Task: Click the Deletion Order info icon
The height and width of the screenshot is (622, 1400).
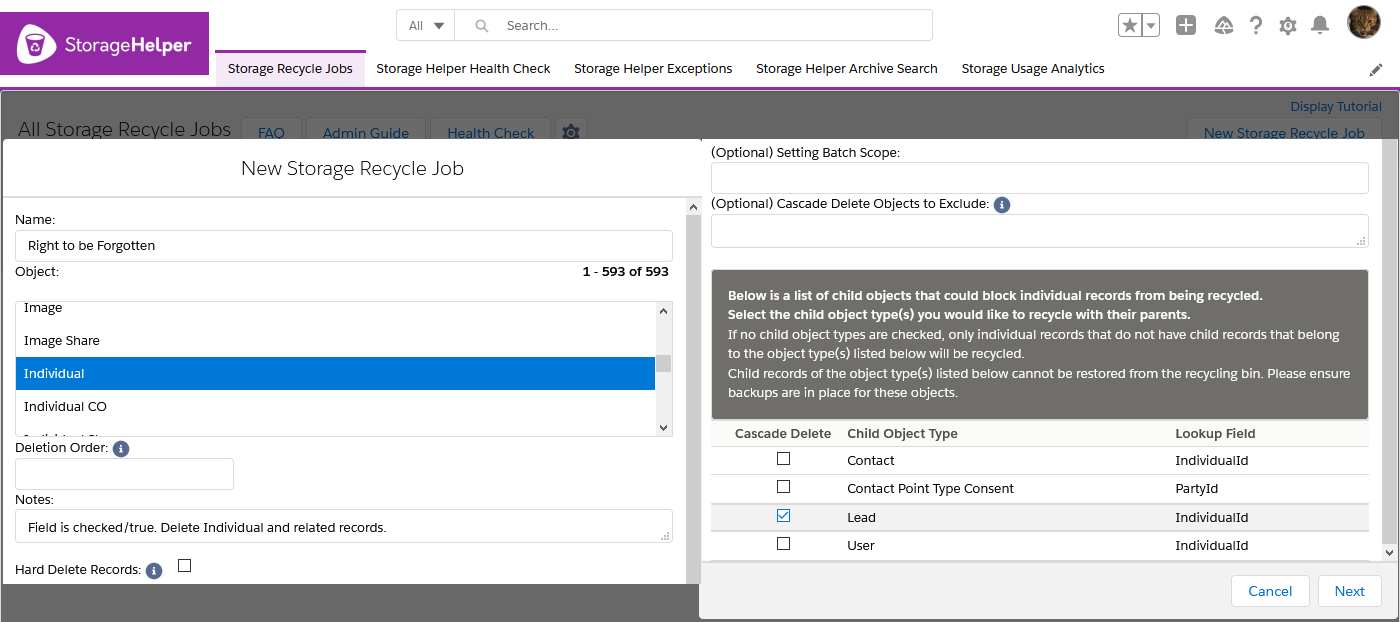Action: pos(121,449)
